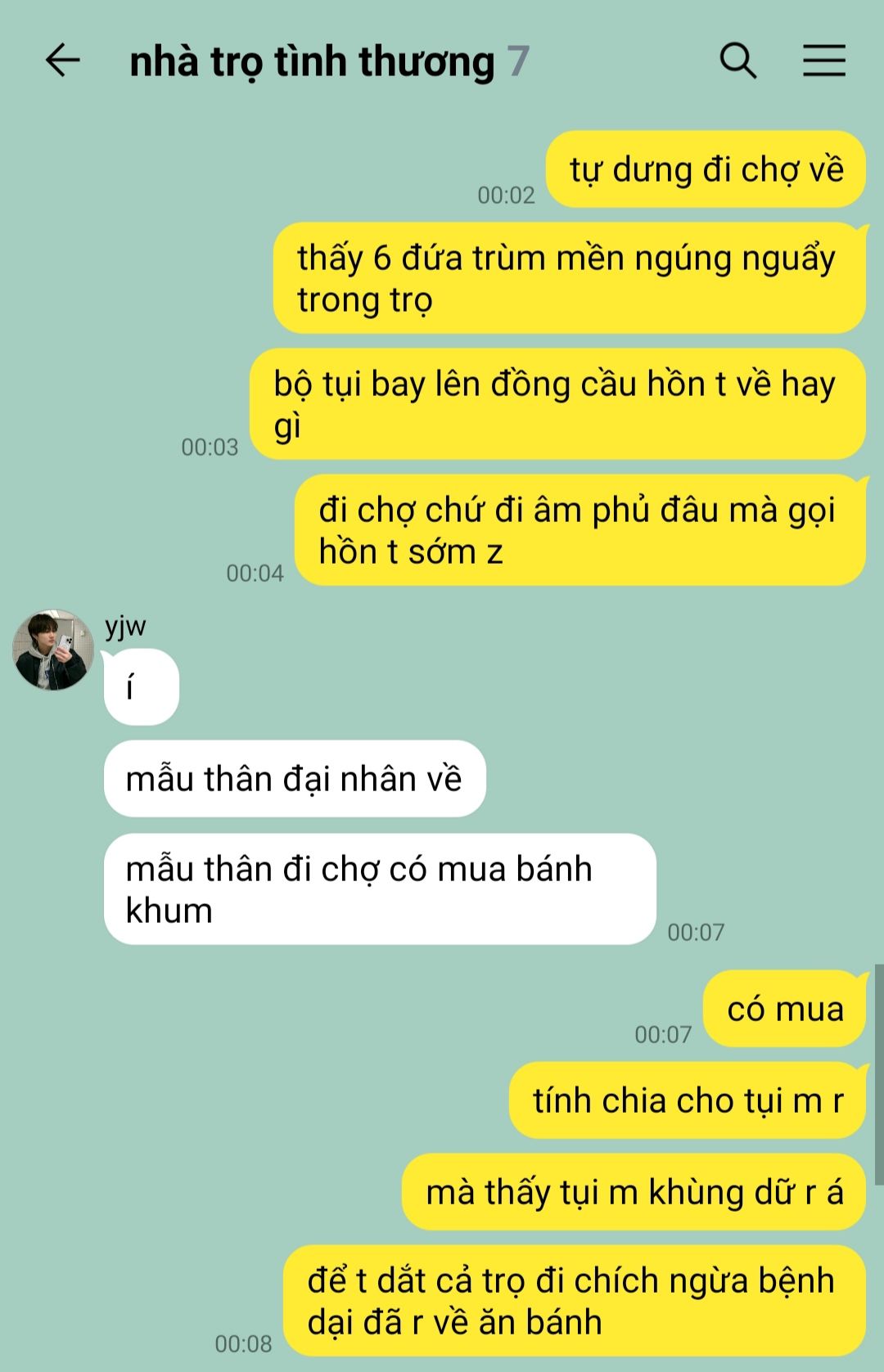Select the short white bubble 'í'
This screenshot has height=1372, width=884.
[142, 687]
